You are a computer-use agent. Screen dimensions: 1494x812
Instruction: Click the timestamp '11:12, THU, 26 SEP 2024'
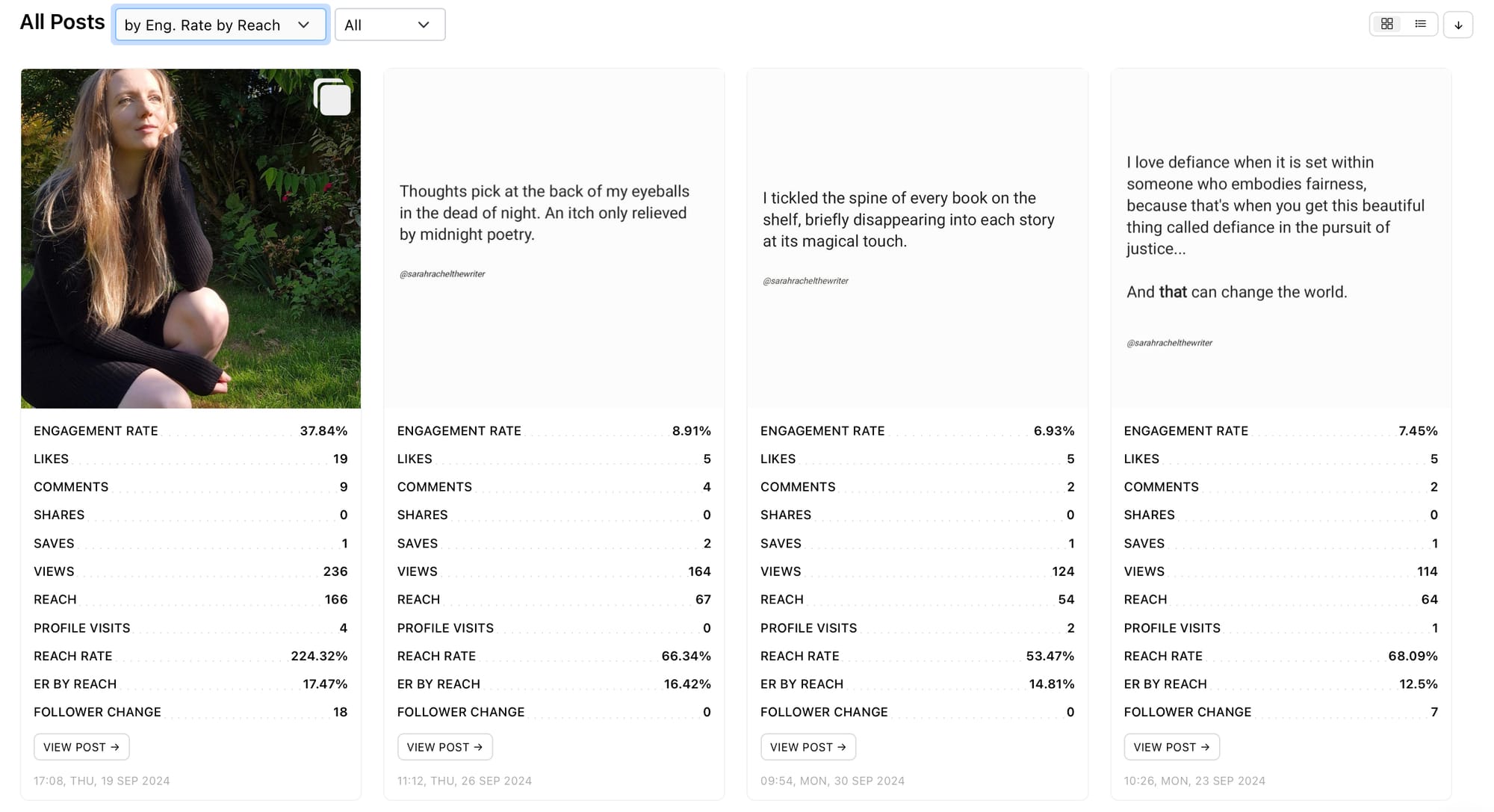[x=464, y=781]
